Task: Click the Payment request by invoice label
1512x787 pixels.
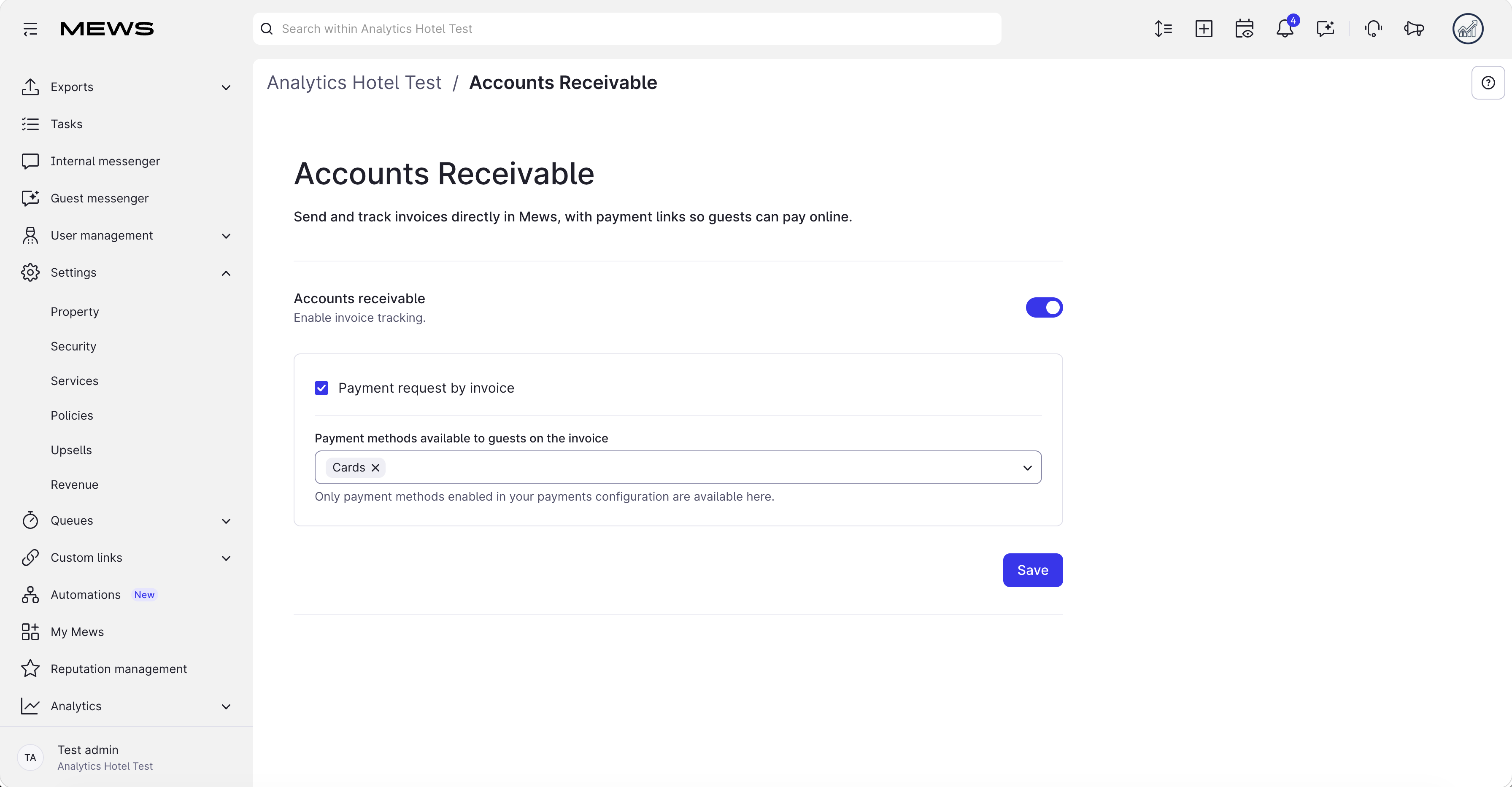Action: [x=426, y=388]
